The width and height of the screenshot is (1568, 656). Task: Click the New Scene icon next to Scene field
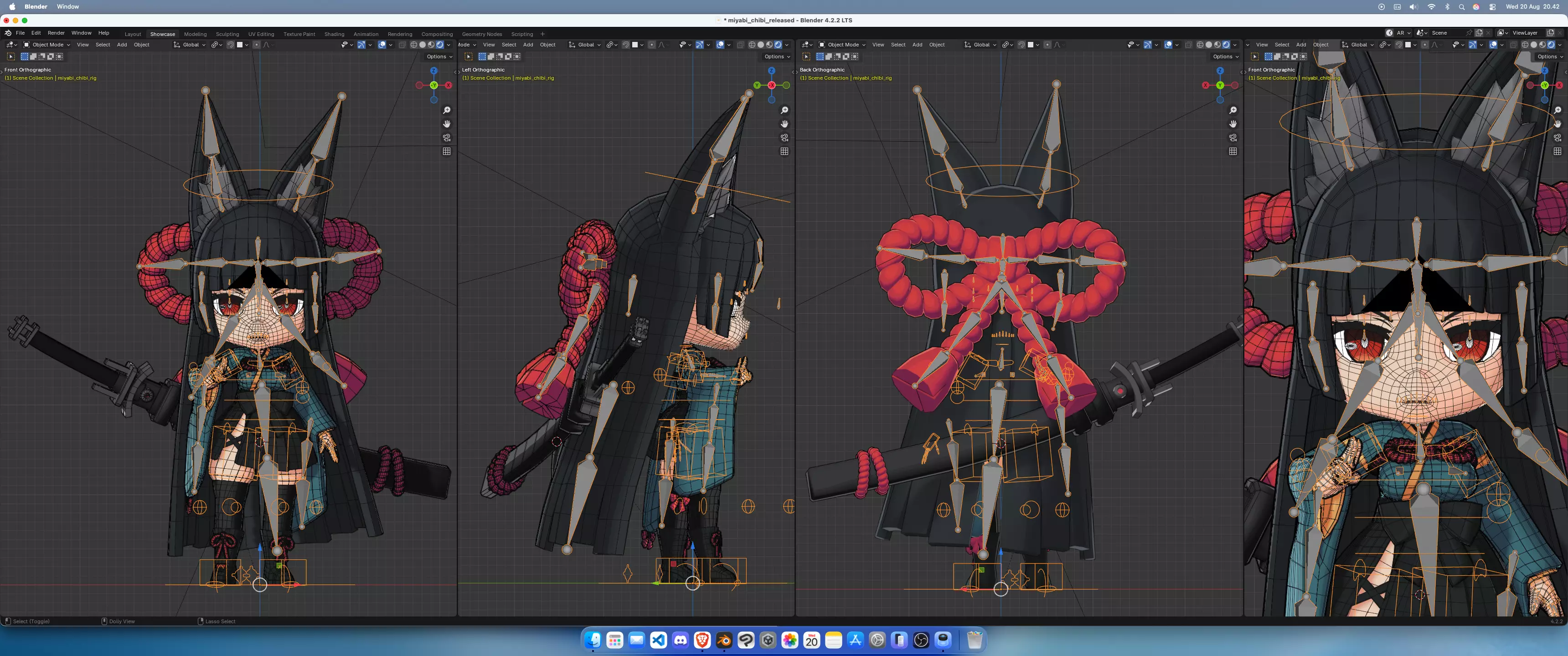1479,33
